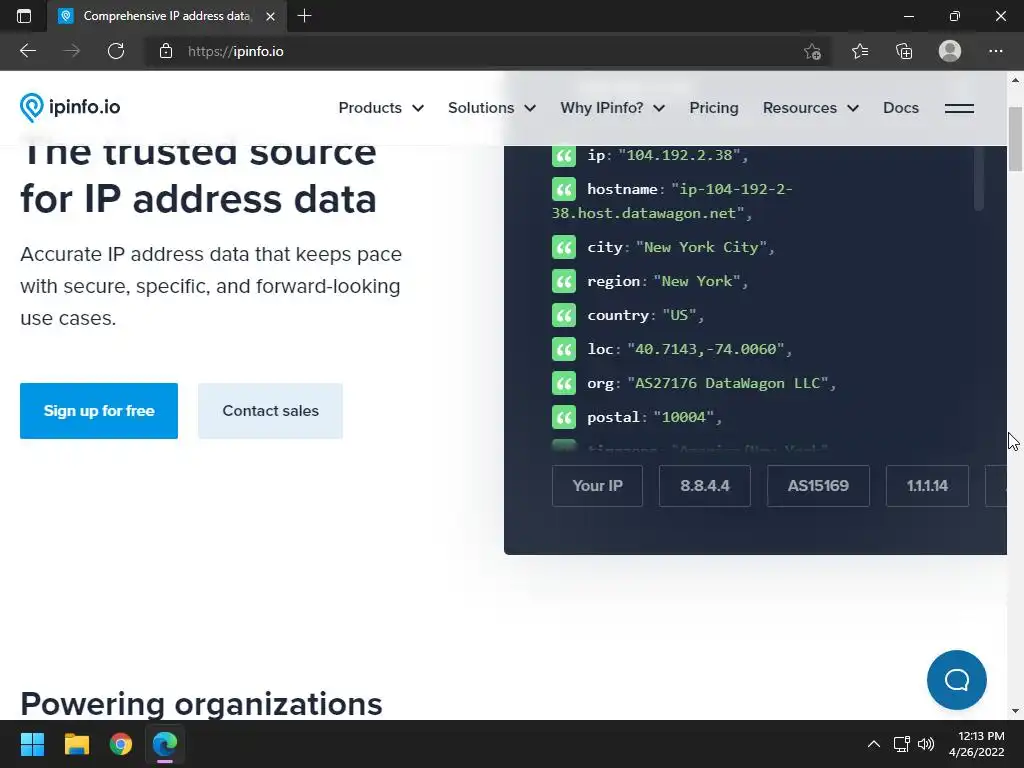Expand the Products dropdown
This screenshot has width=1024, height=768.
point(381,108)
